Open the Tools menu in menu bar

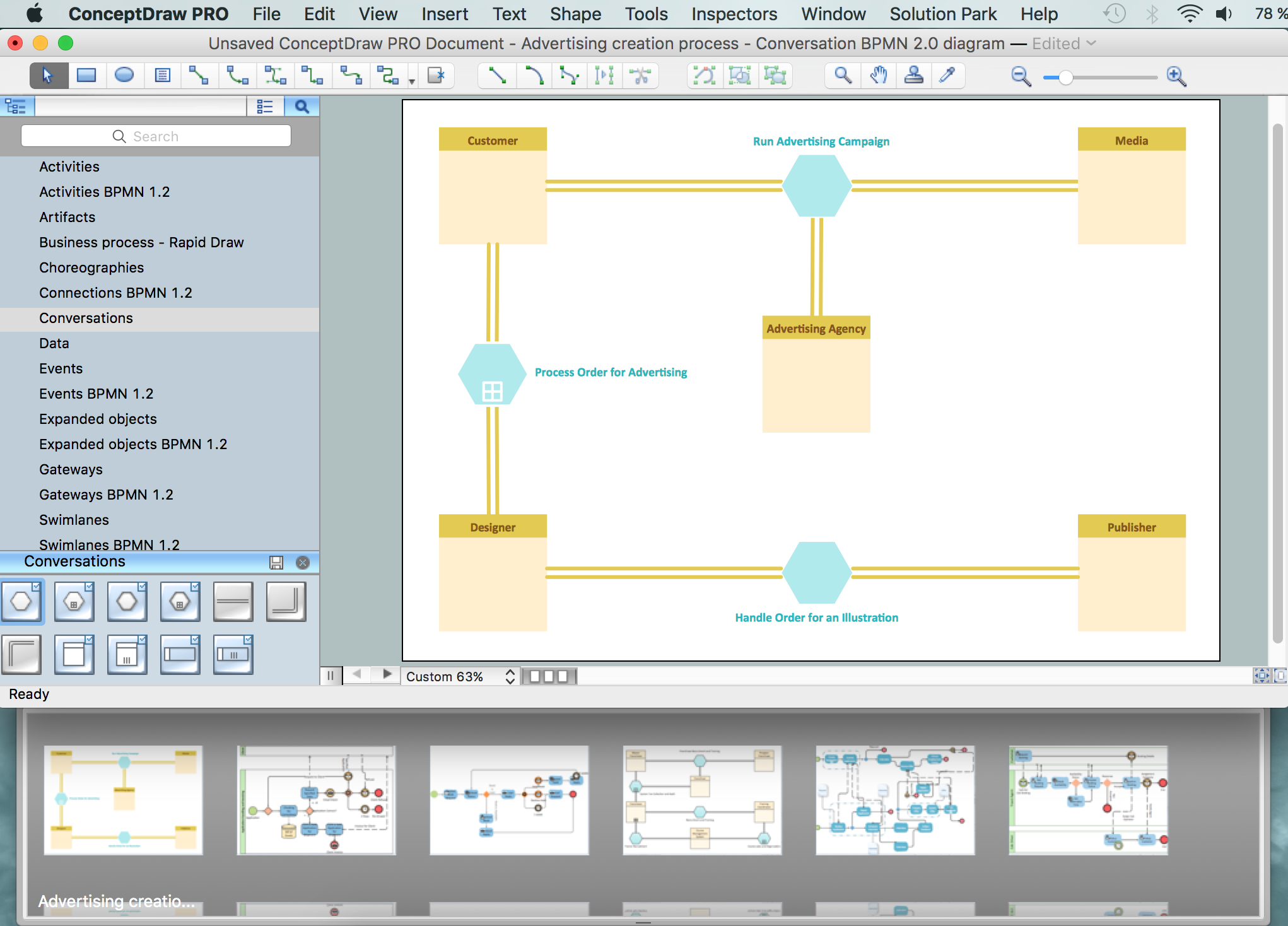pyautogui.click(x=644, y=14)
